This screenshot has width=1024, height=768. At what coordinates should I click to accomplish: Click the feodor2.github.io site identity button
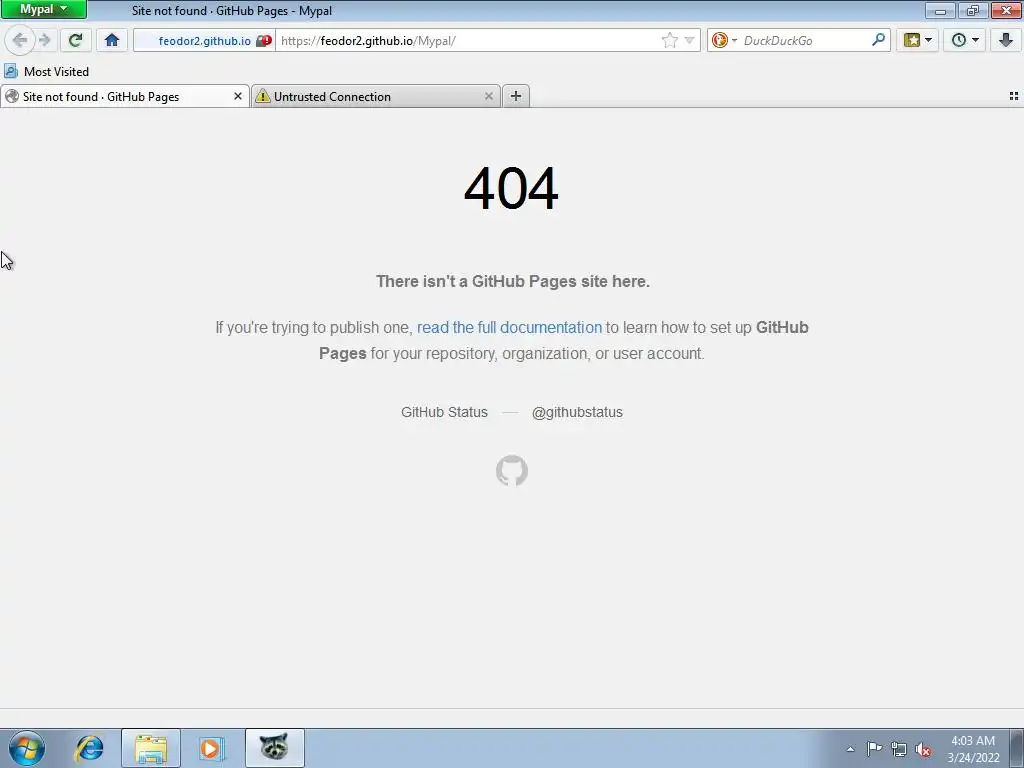click(x=204, y=40)
